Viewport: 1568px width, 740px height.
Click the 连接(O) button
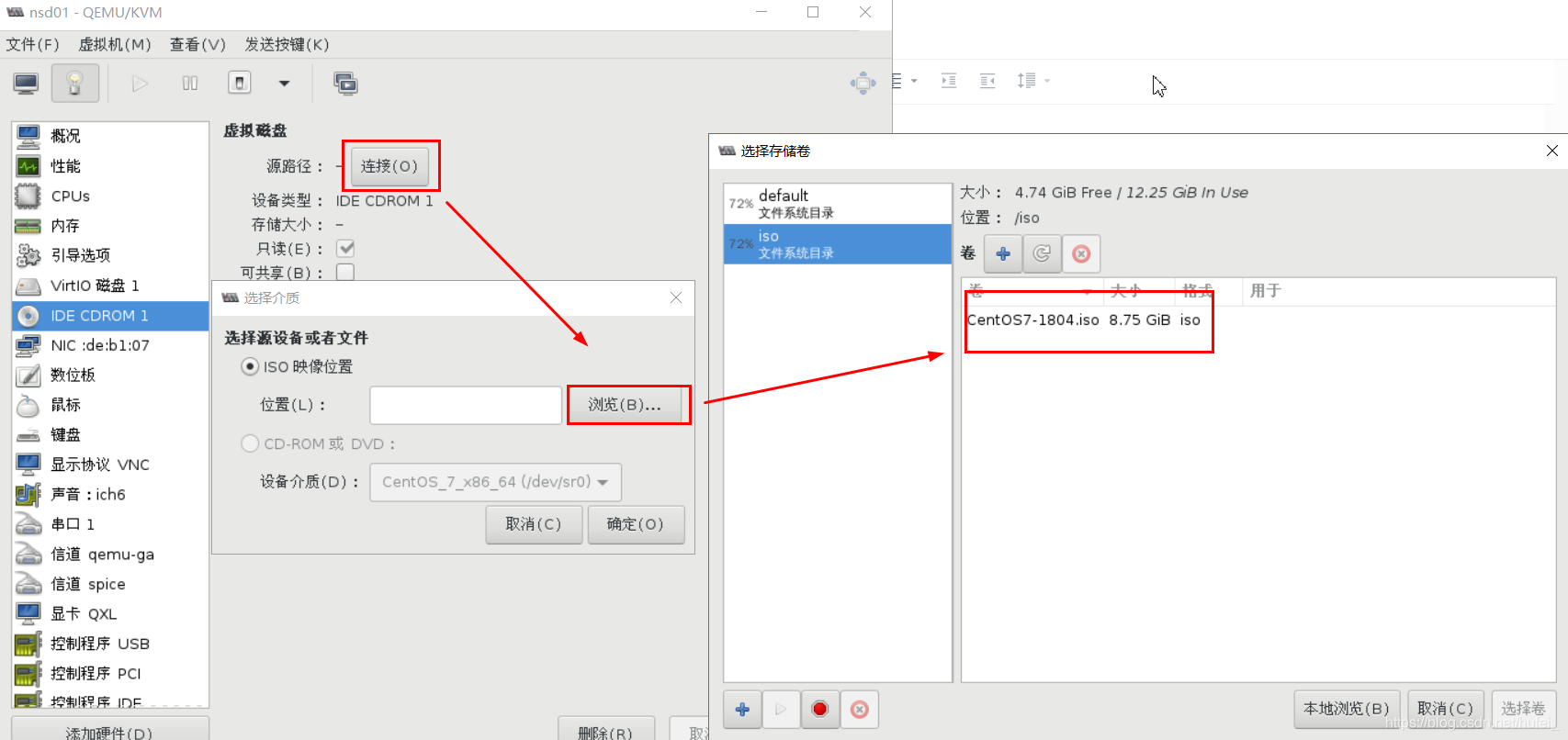coord(389,166)
